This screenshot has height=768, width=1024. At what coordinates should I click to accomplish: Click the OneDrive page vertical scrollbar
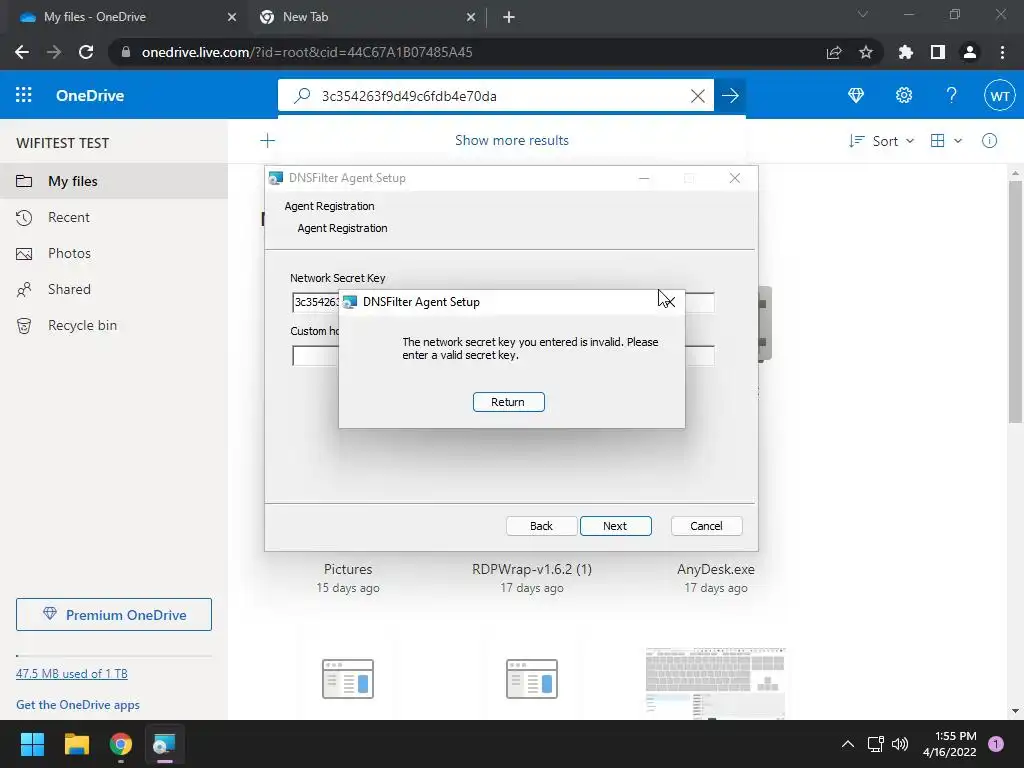pyautogui.click(x=1015, y=300)
